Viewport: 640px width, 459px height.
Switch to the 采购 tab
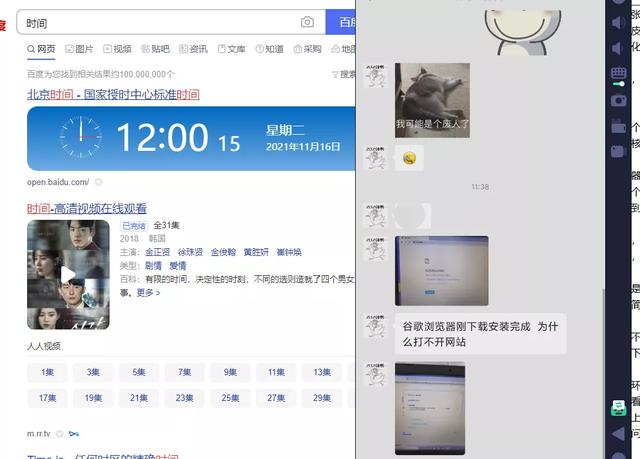307,49
